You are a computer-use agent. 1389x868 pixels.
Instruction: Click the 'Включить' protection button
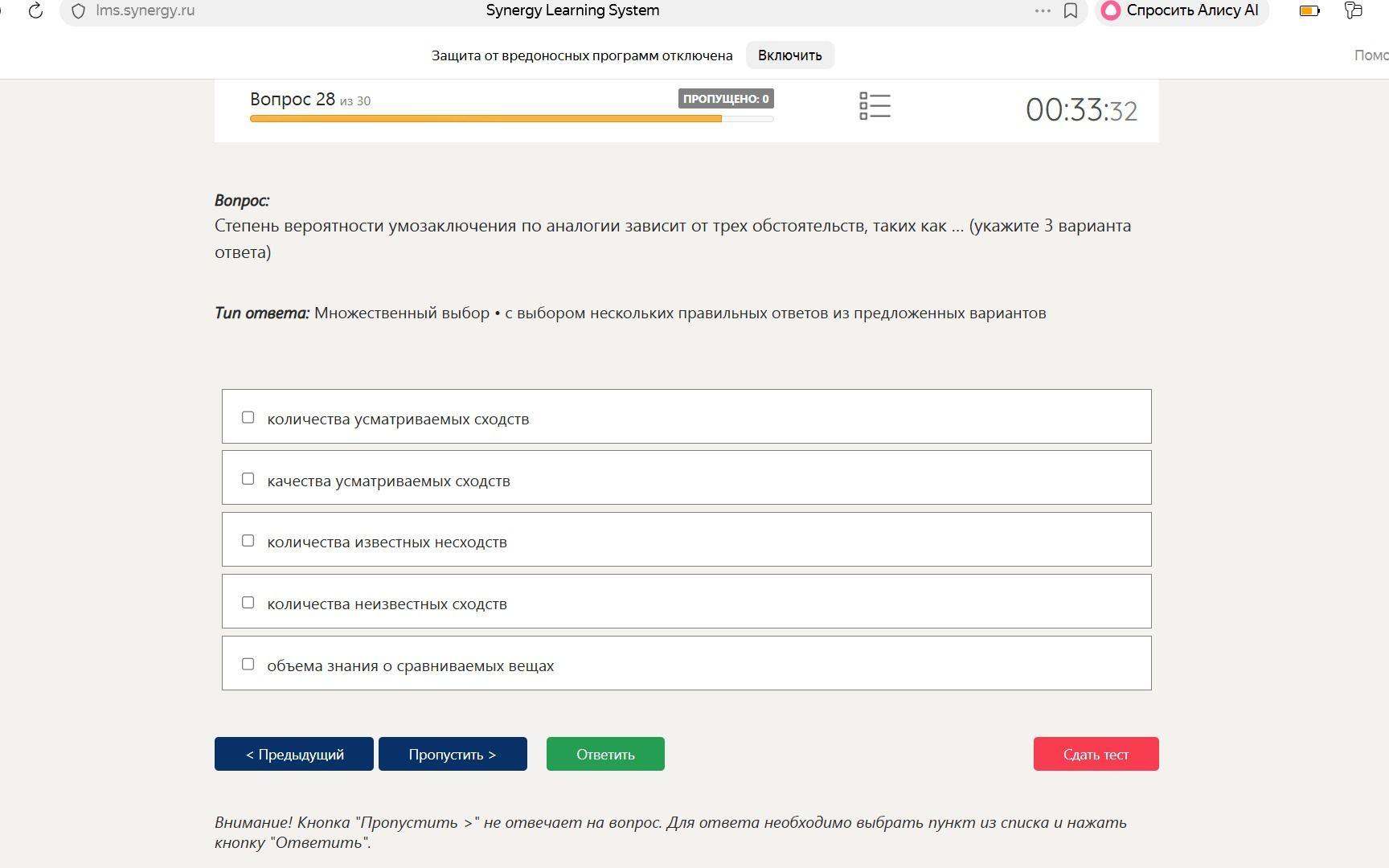pos(790,55)
